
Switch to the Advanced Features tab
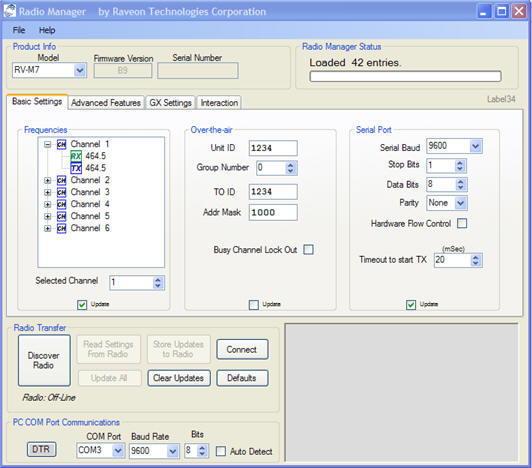click(x=106, y=102)
